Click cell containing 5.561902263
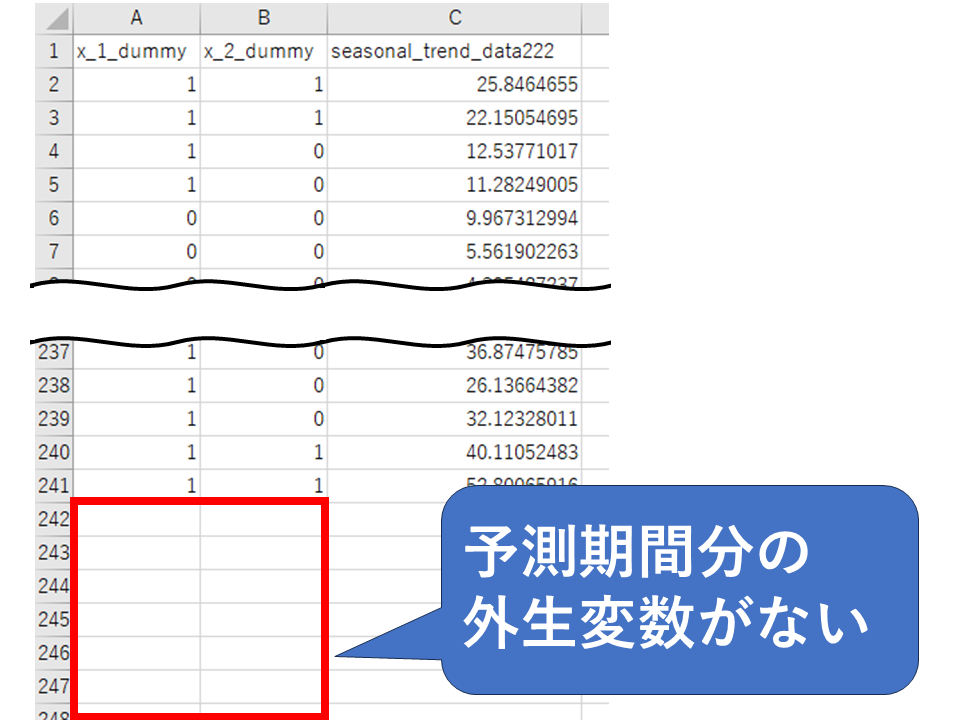Image resolution: width=960 pixels, height=720 pixels. (454, 251)
